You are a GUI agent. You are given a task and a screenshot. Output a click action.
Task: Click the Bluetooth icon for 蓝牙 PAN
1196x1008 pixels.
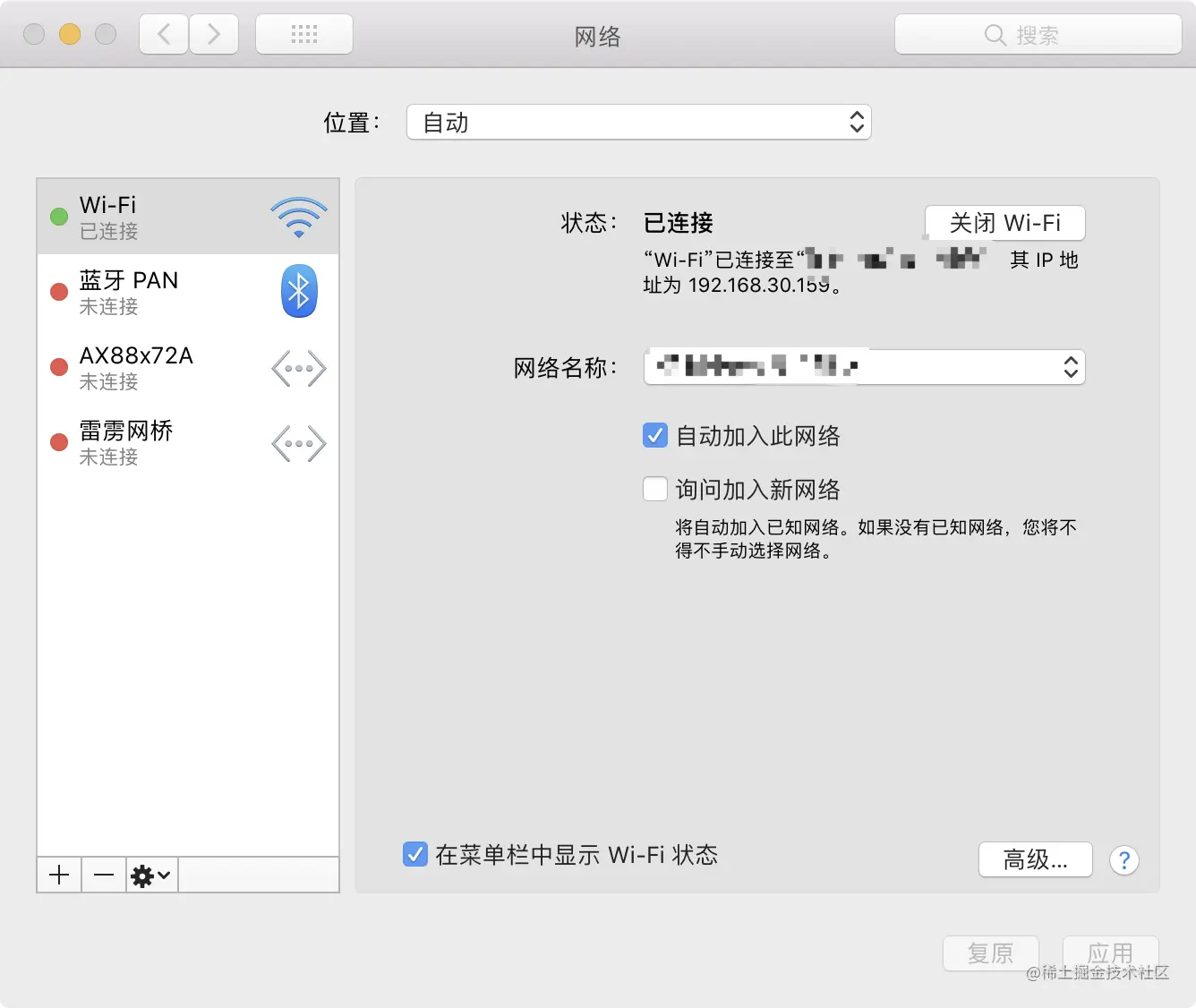299,291
